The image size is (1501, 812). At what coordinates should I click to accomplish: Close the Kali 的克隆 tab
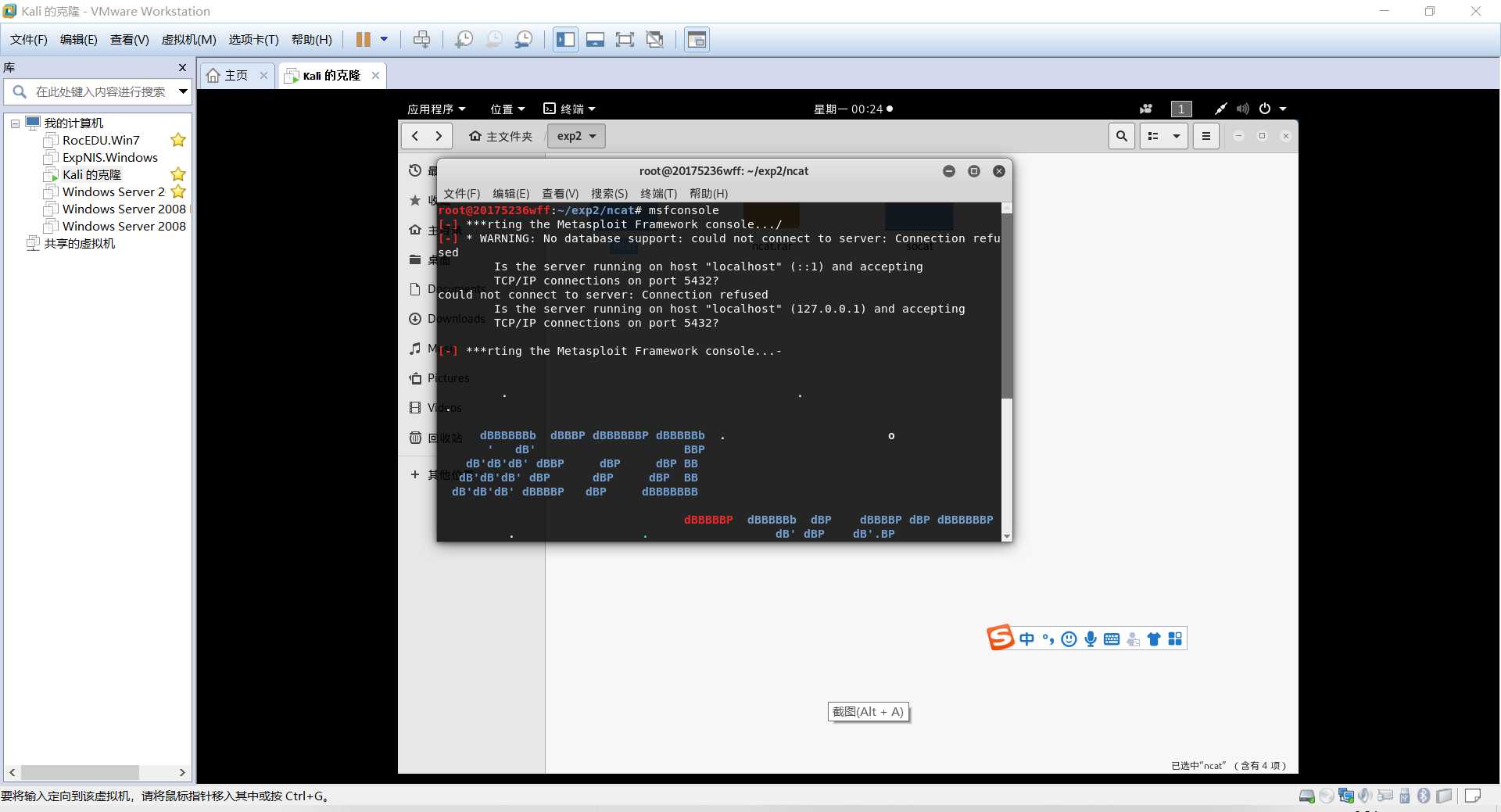(375, 75)
